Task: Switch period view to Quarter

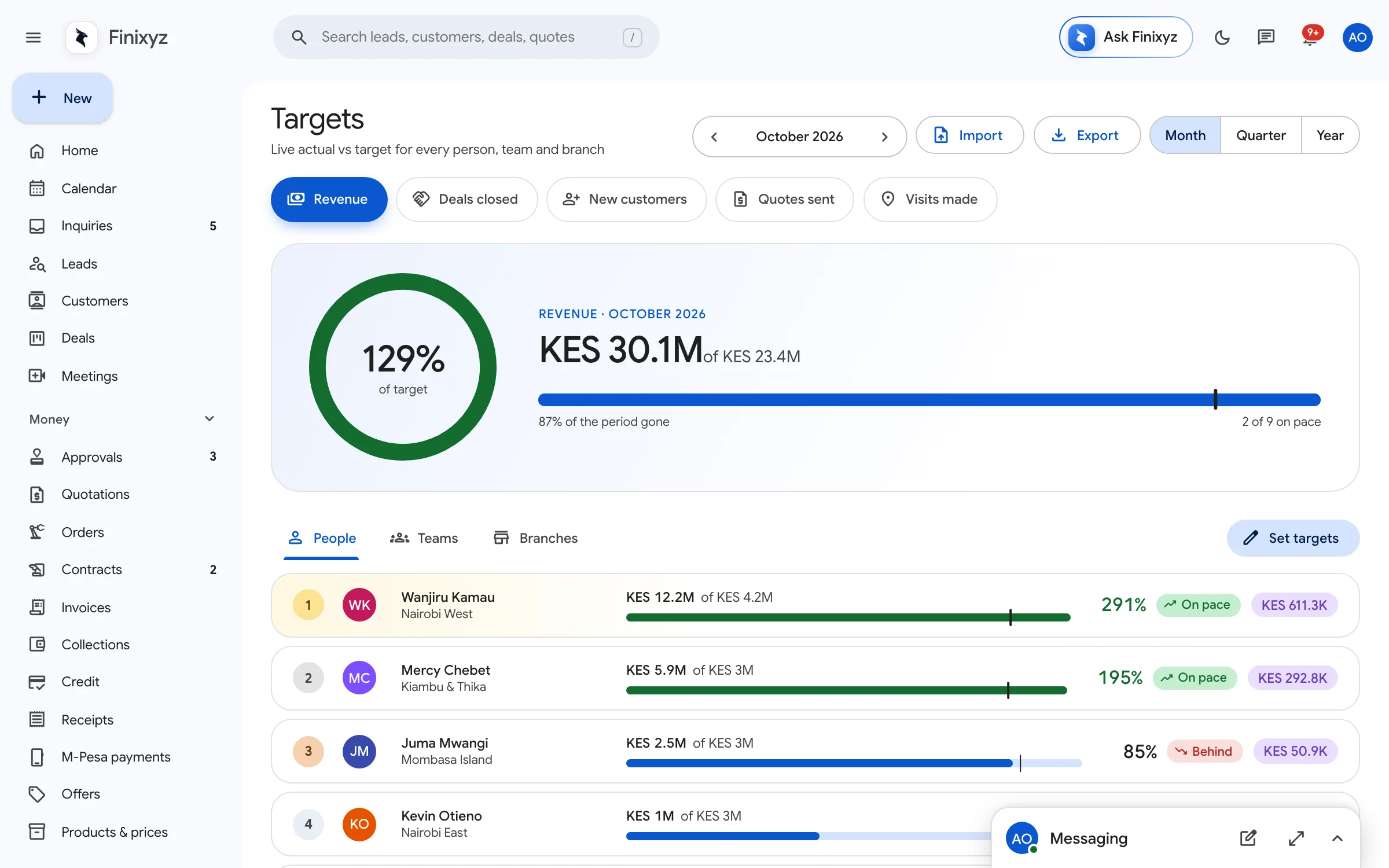Action: tap(1261, 135)
